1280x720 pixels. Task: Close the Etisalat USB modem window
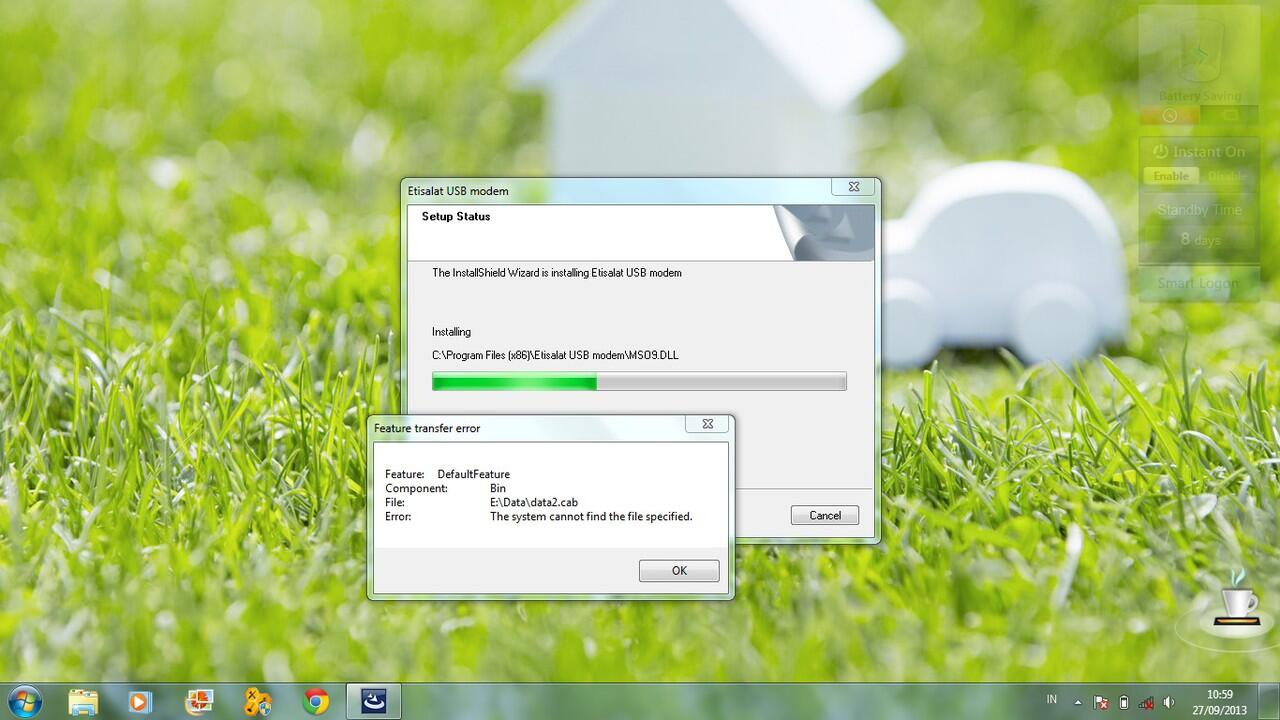[x=853, y=187]
